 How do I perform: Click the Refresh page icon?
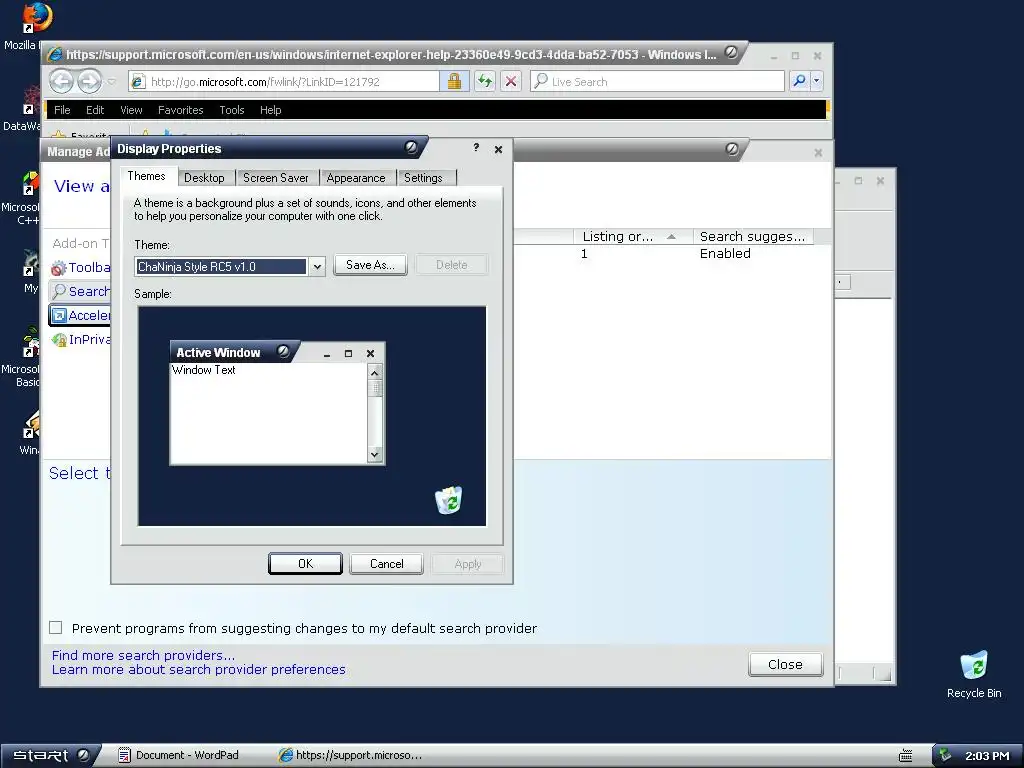(484, 82)
